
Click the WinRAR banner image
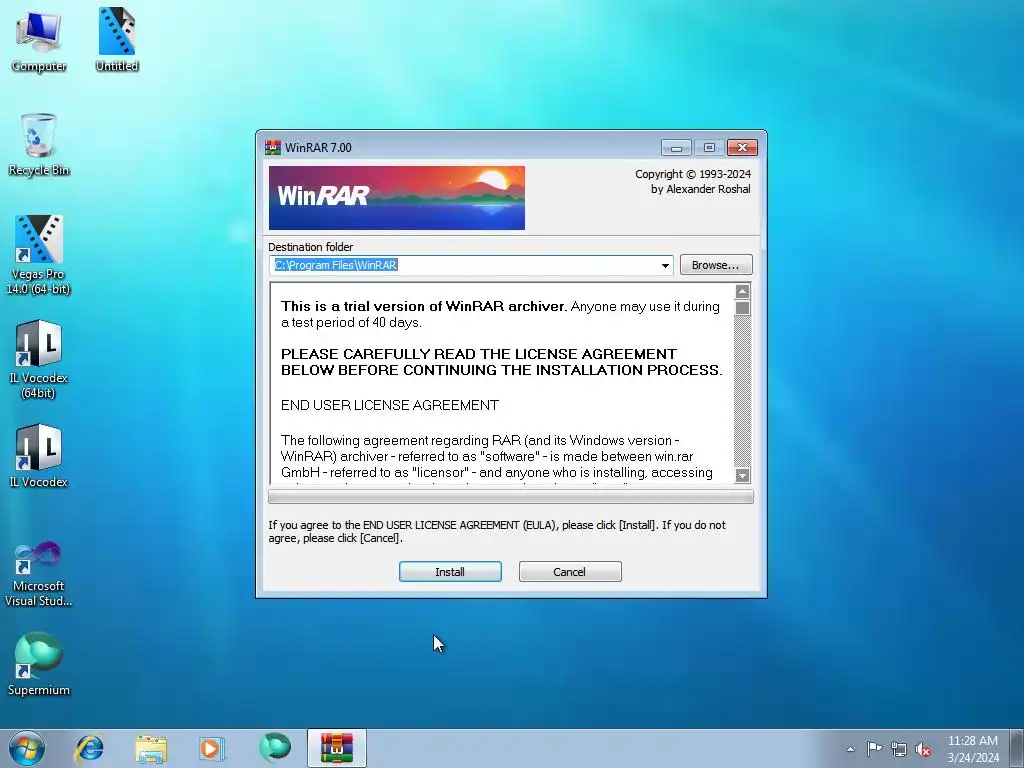pyautogui.click(x=396, y=198)
